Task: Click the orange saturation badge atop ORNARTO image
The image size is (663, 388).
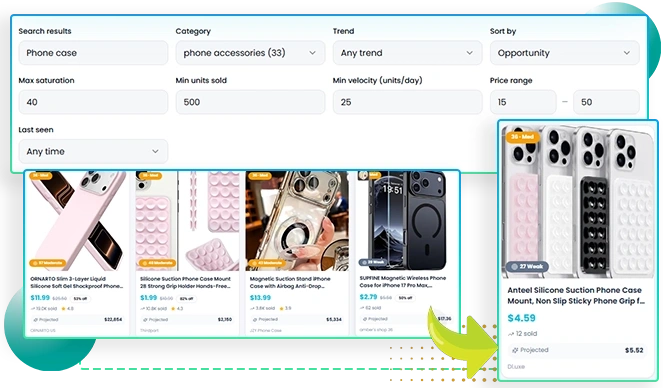Action: pyautogui.click(x=41, y=175)
